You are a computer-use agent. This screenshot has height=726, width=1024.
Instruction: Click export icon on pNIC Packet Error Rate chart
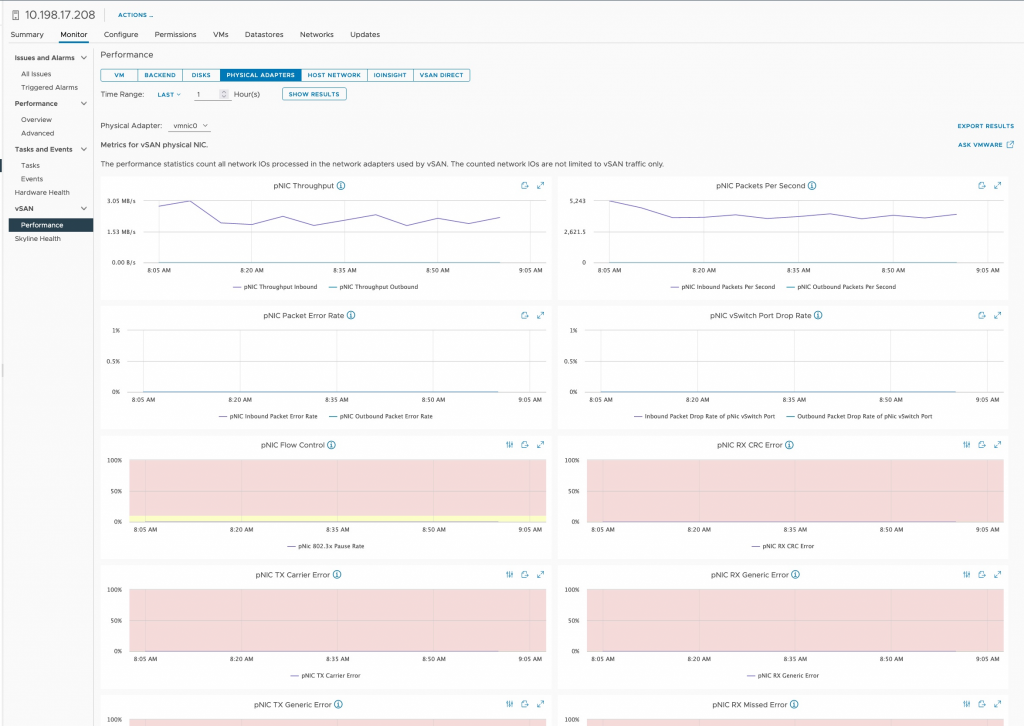(524, 315)
